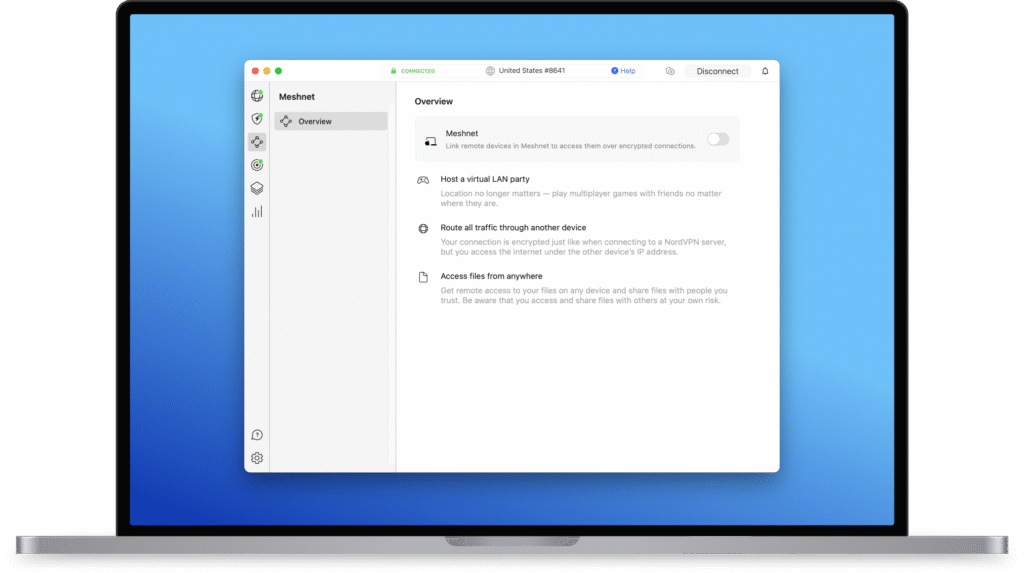Click the gamepad icon beside virtual LAN party
Viewport: 1024px width, 573px height.
coord(423,180)
